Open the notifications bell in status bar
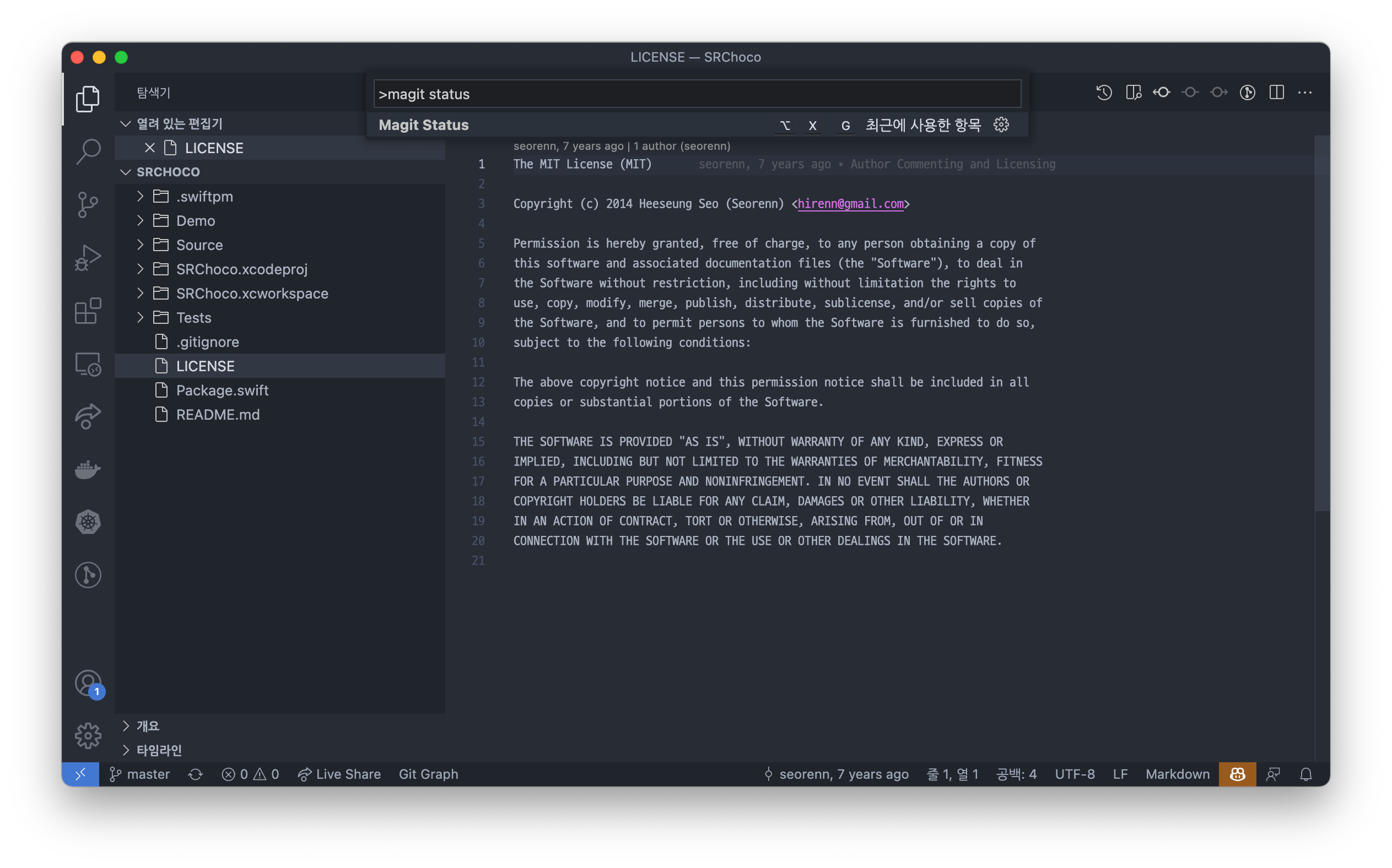This screenshot has height=868, width=1392. tap(1305, 774)
